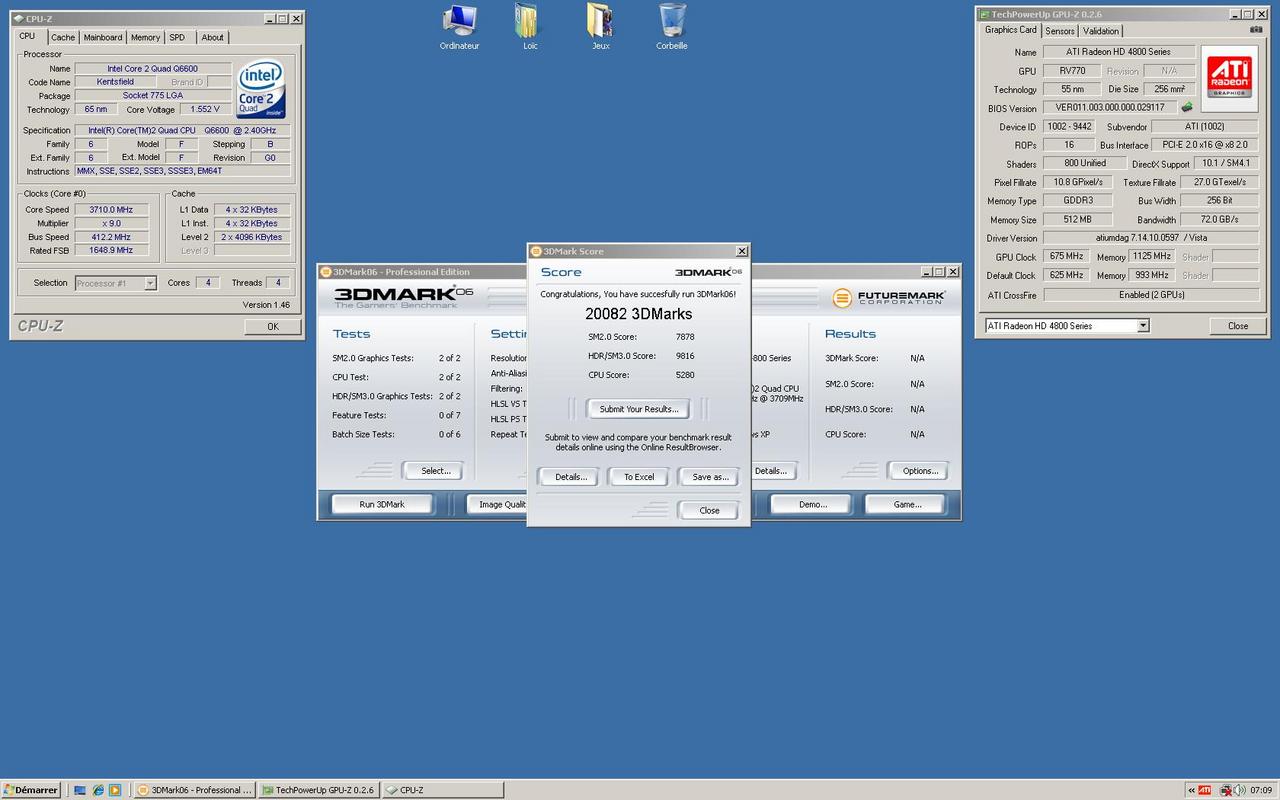Click the GPU-Z title bar icon

(983, 15)
